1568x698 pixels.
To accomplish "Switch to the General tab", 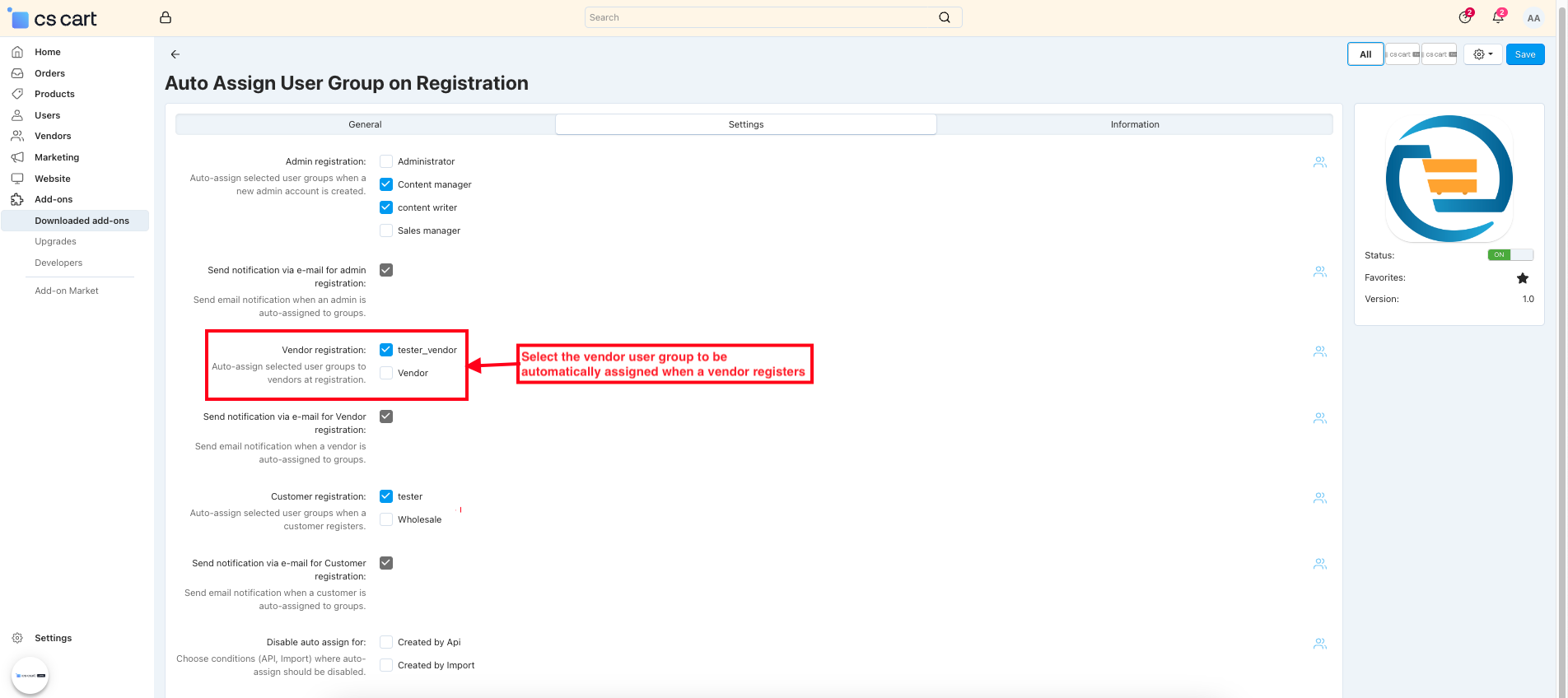I will coord(365,124).
